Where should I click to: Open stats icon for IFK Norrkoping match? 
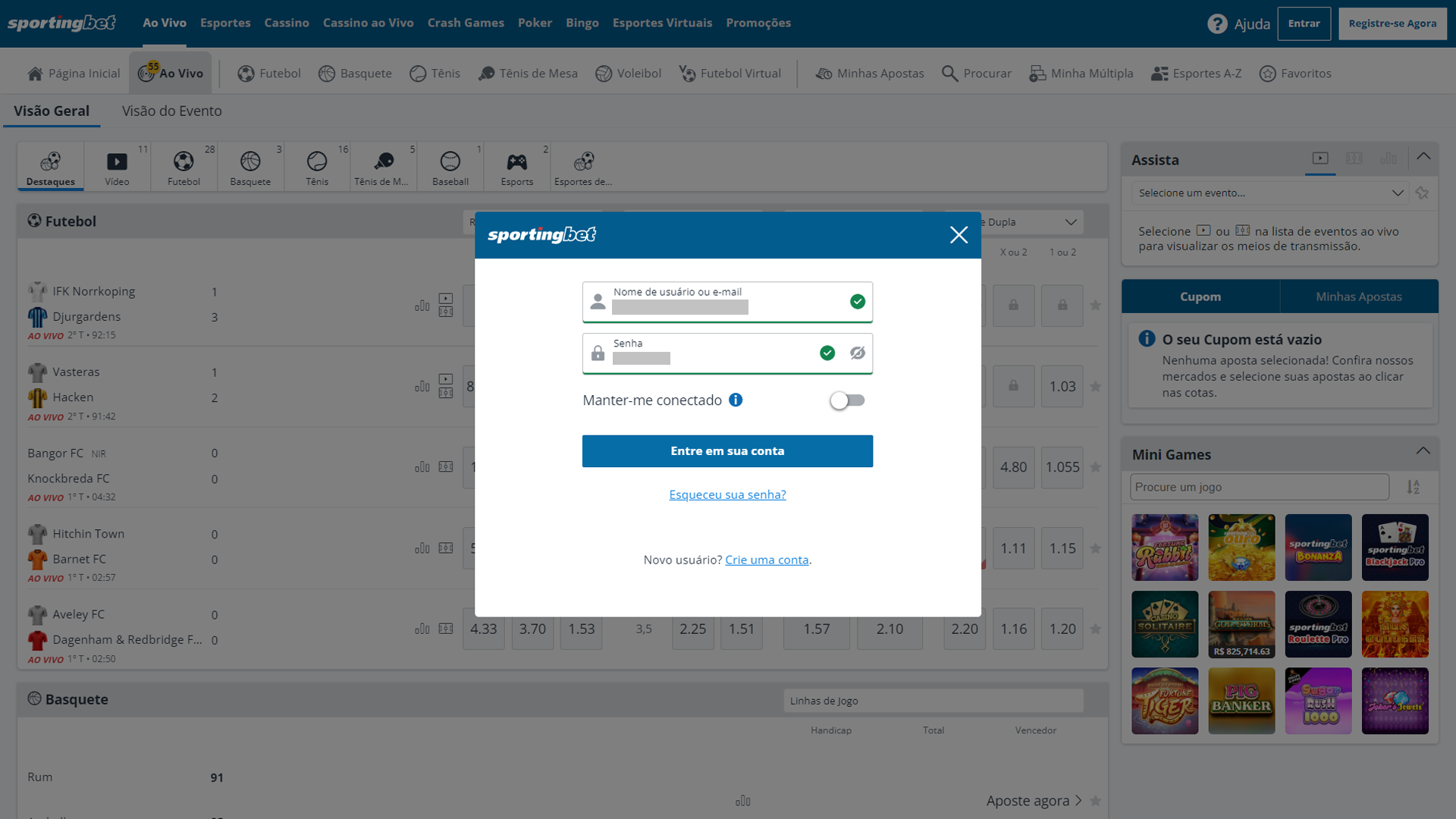422,306
